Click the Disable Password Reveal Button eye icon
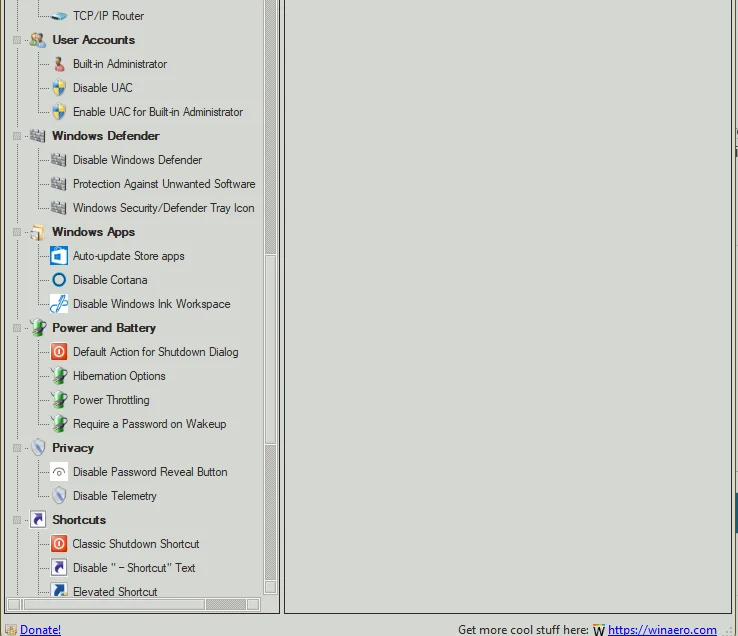Image resolution: width=738 pixels, height=636 pixels. (x=59, y=472)
